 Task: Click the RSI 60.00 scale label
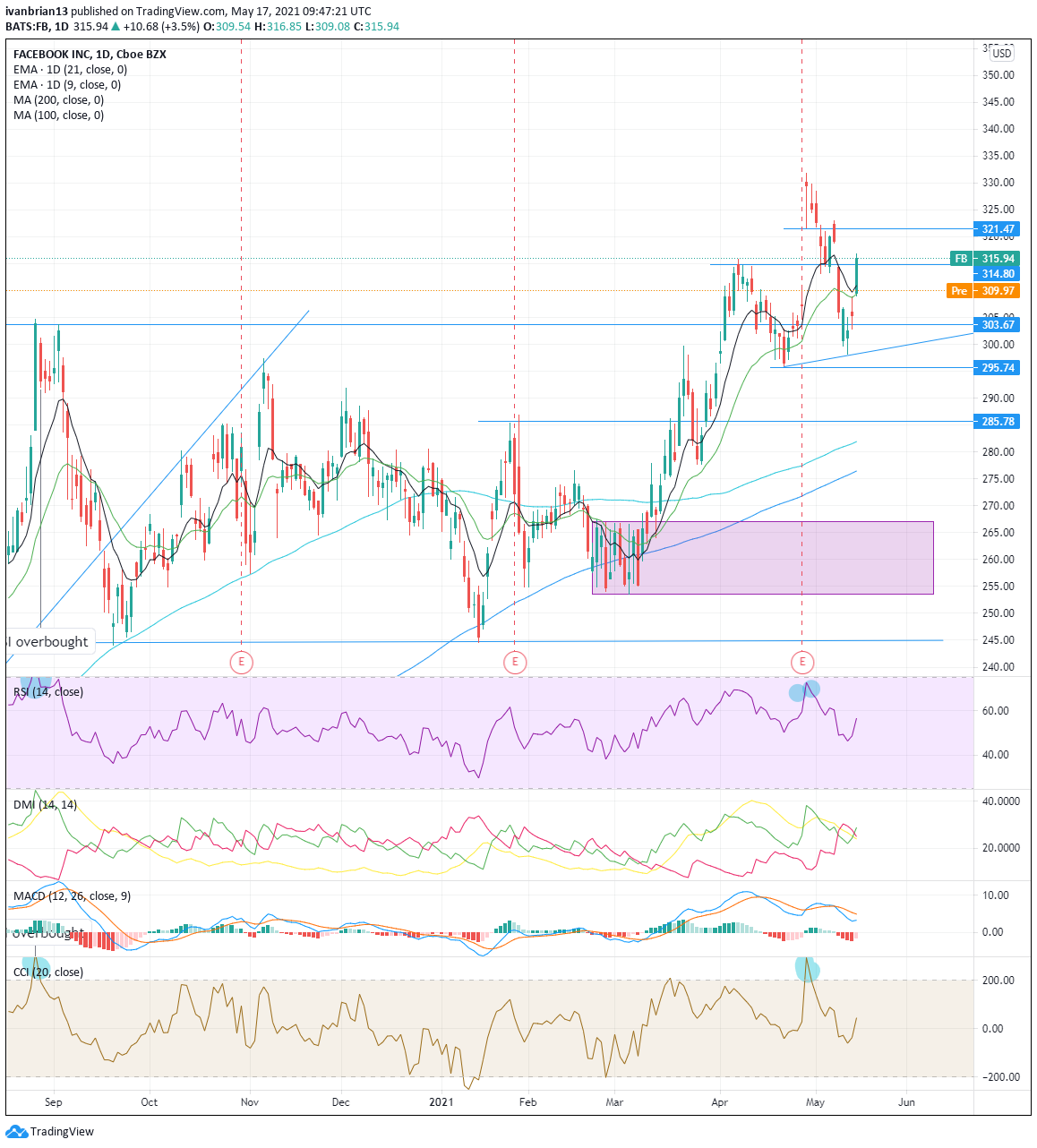coord(996,711)
